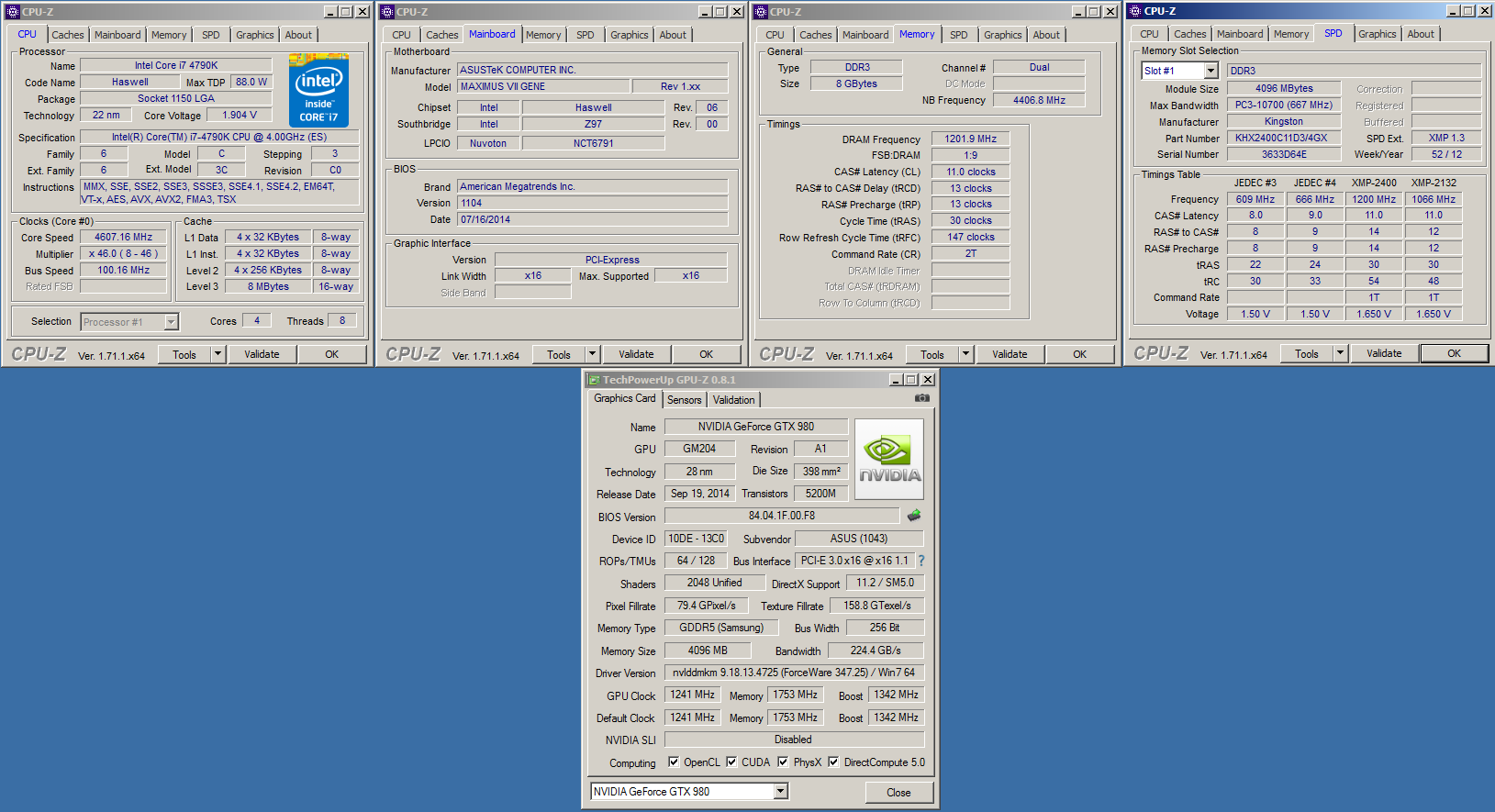The image size is (1495, 812).
Task: Open the Sensors tab in GPU-Z
Action: point(684,400)
